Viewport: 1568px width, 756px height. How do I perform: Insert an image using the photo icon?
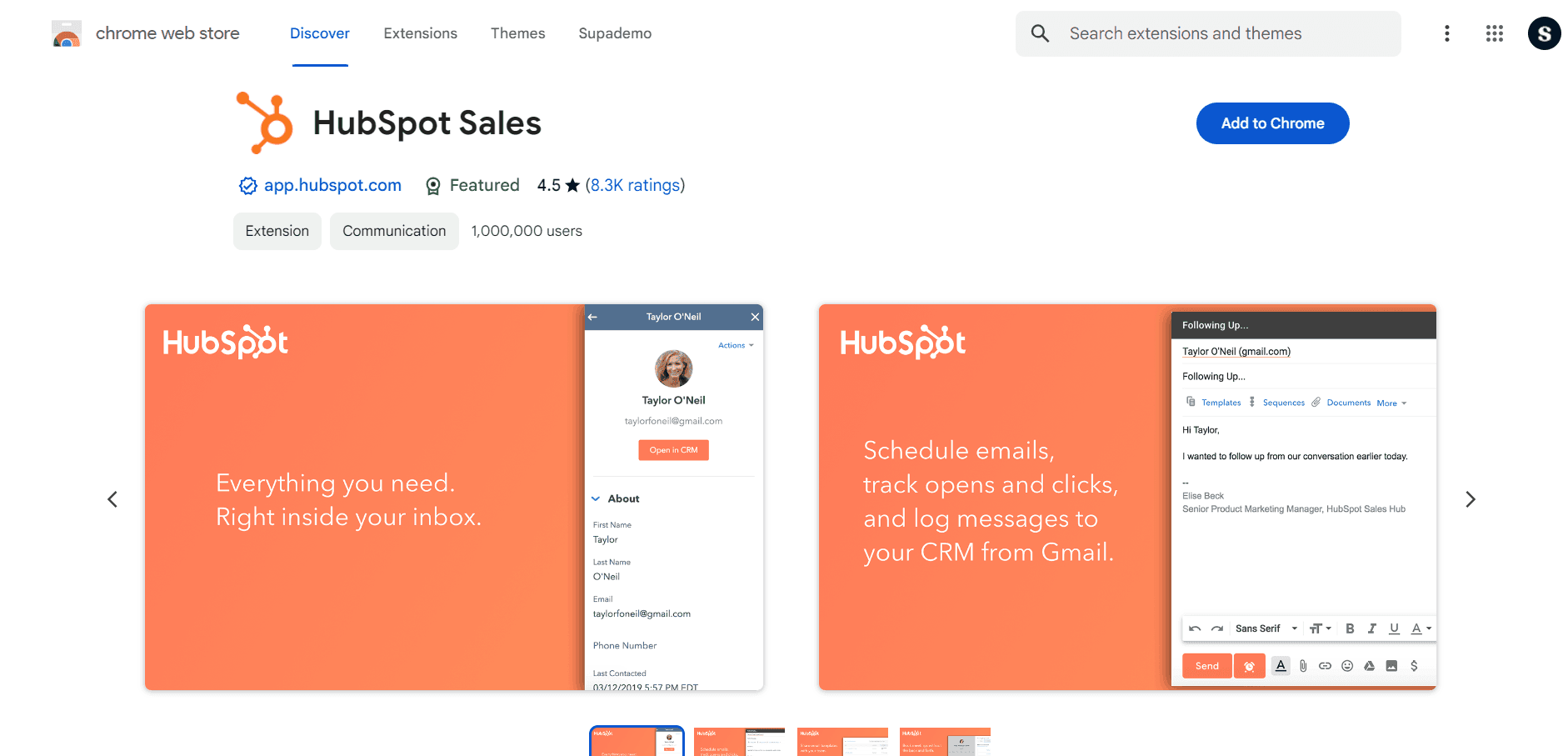[x=1392, y=666]
